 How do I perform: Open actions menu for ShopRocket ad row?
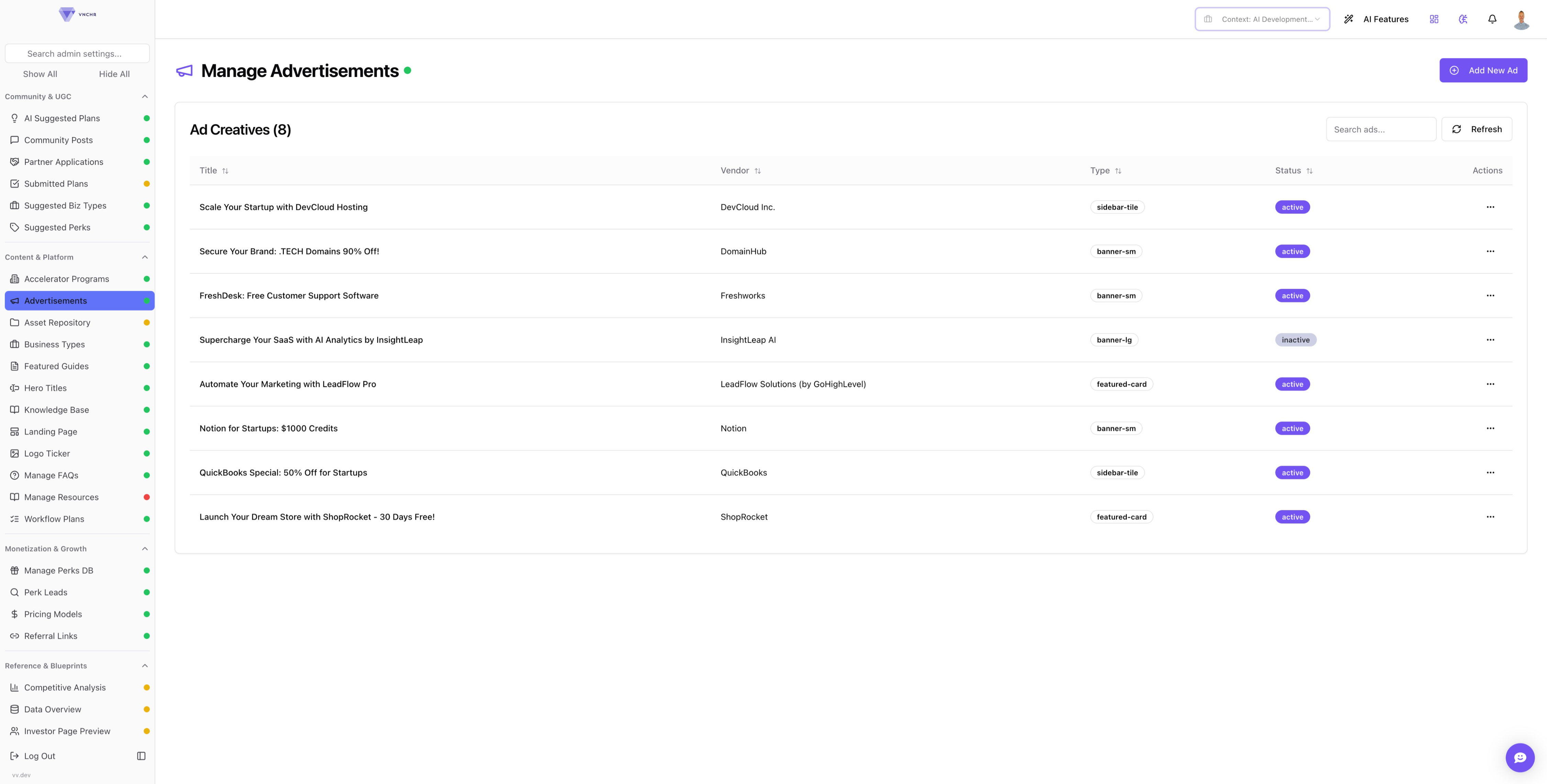[x=1490, y=517]
